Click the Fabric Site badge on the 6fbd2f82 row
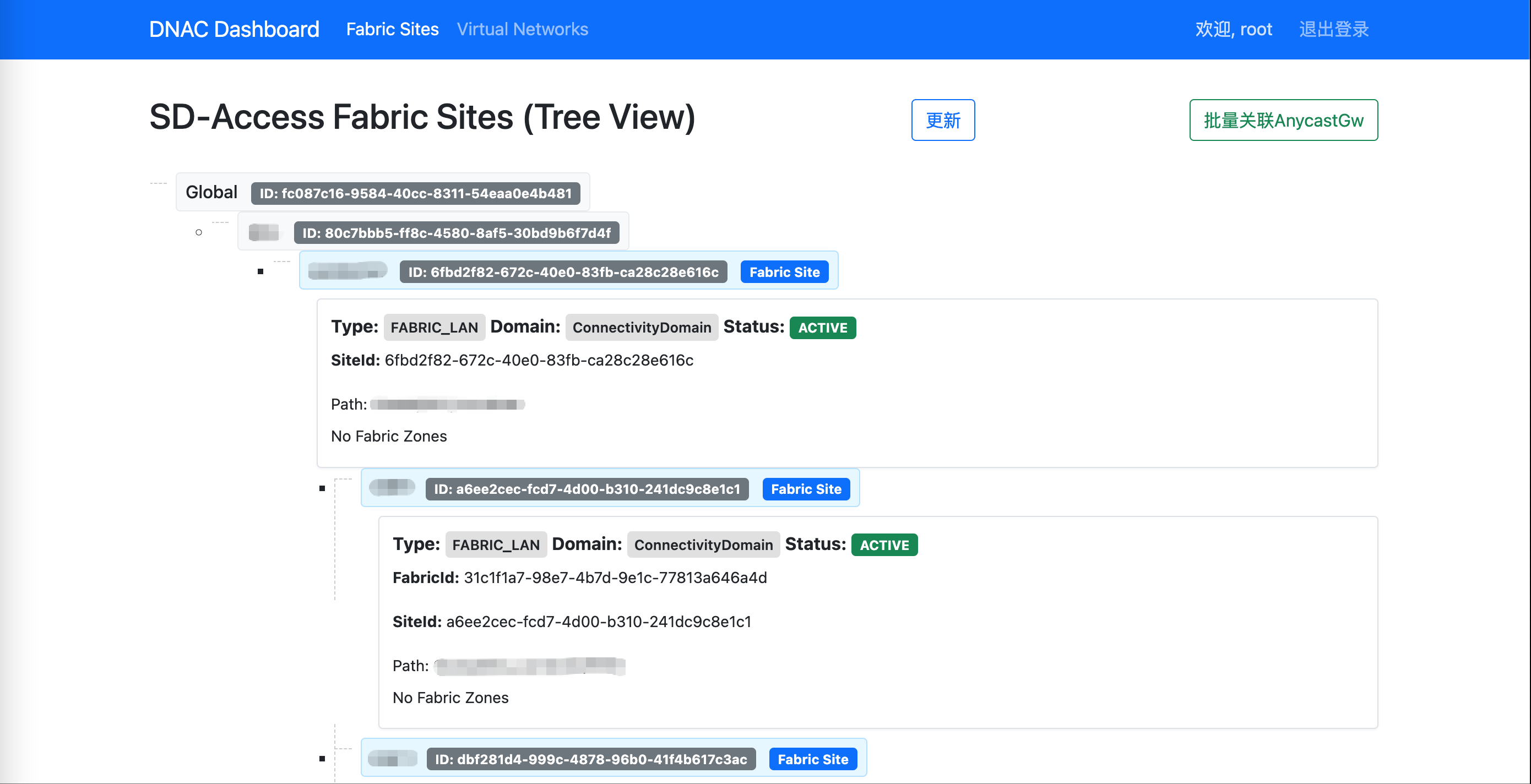 tap(785, 272)
